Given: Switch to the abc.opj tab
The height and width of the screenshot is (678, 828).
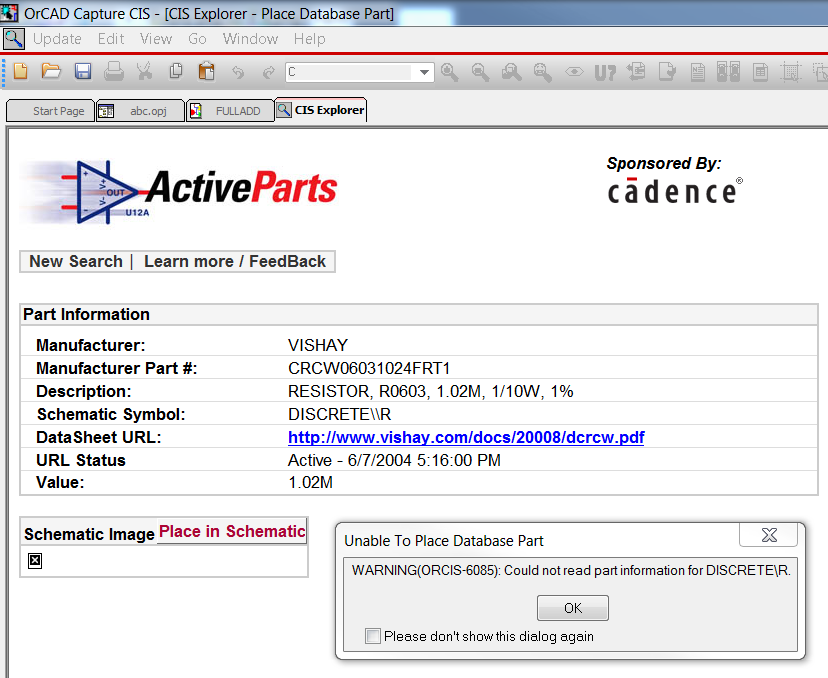Looking at the screenshot, I should (x=141, y=111).
